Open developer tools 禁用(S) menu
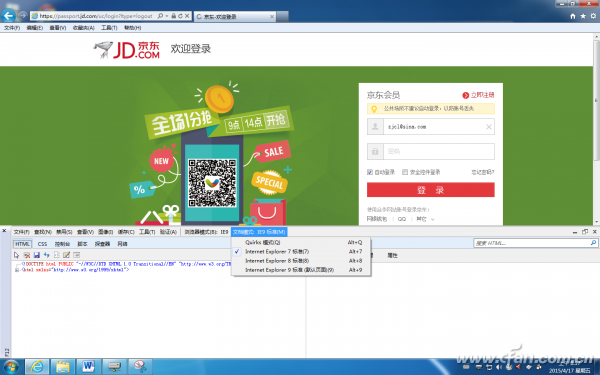 64,232
